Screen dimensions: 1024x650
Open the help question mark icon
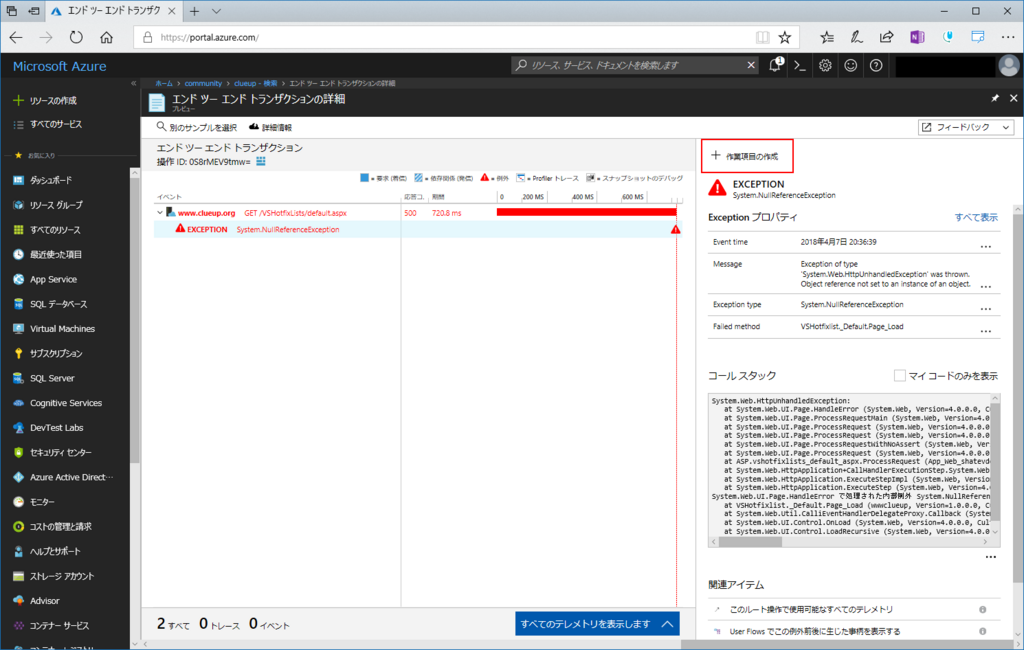[x=876, y=65]
